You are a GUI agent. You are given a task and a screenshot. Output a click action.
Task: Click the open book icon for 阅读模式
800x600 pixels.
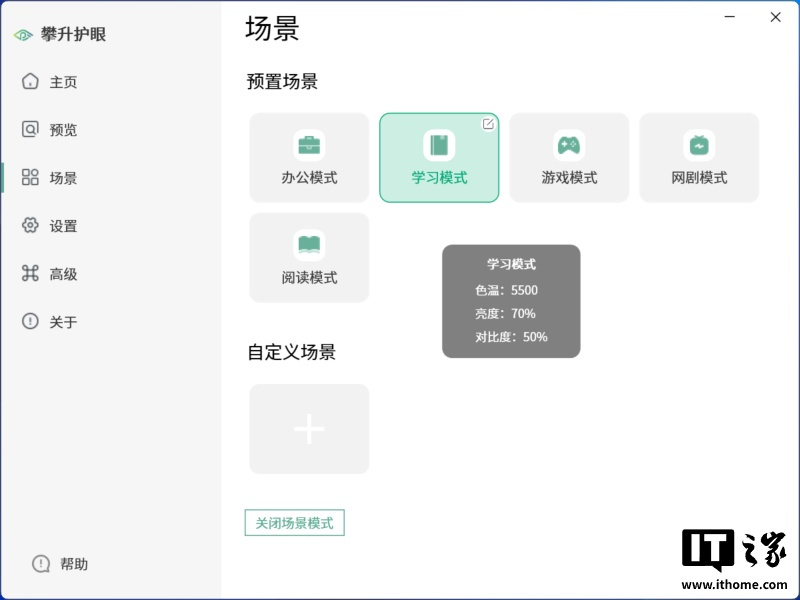(309, 245)
